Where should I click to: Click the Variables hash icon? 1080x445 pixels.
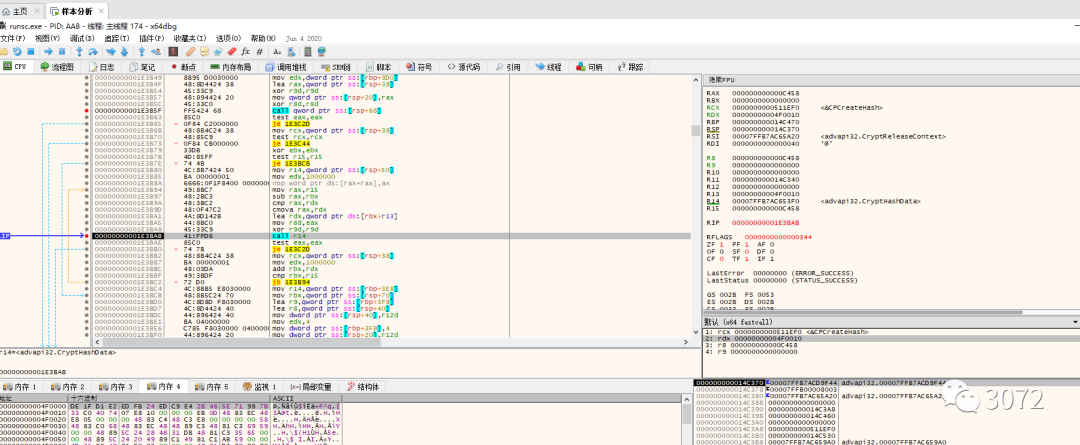[x=260, y=52]
